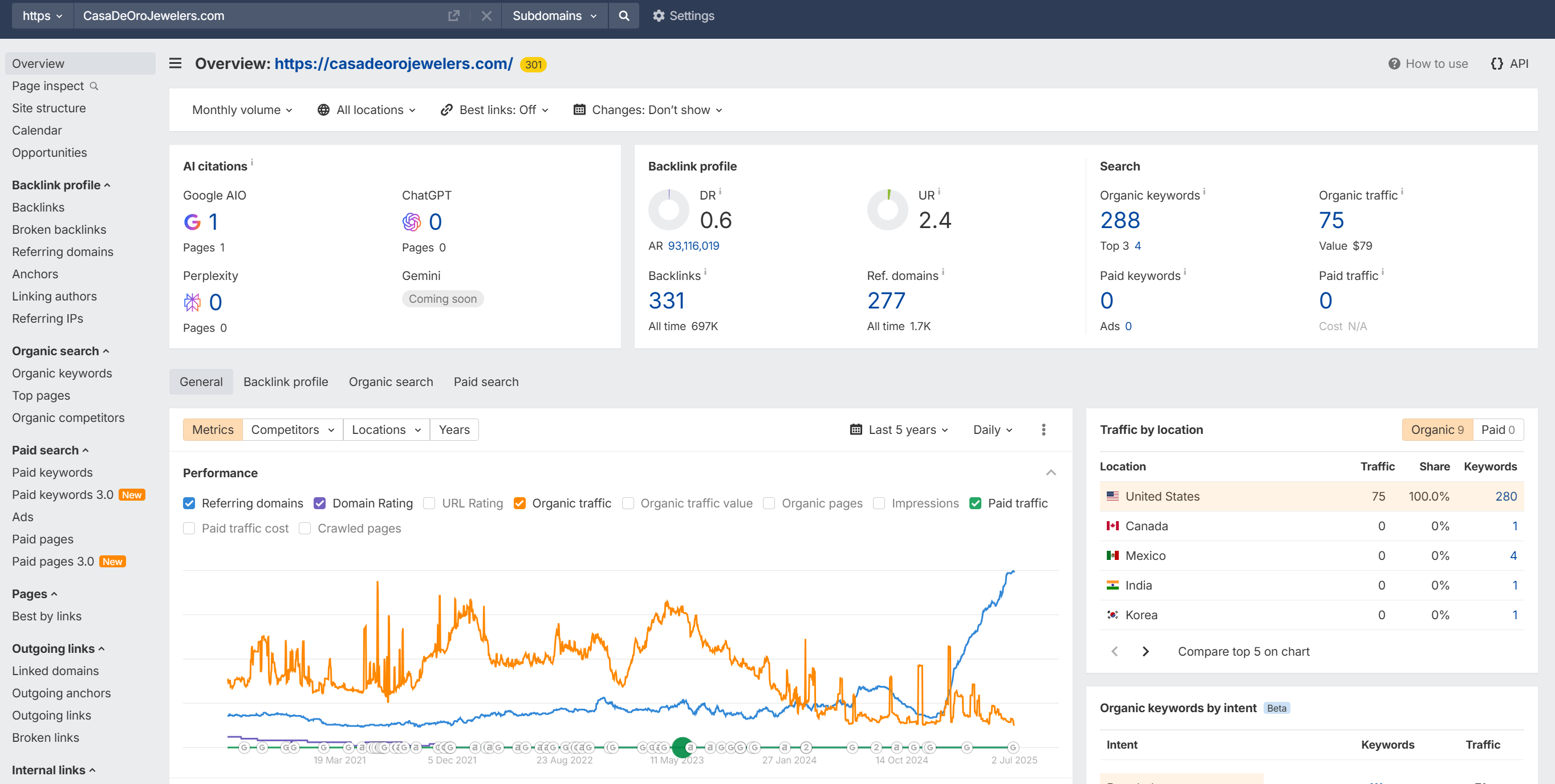
Task: Click the DR donut gauge
Action: click(x=669, y=209)
